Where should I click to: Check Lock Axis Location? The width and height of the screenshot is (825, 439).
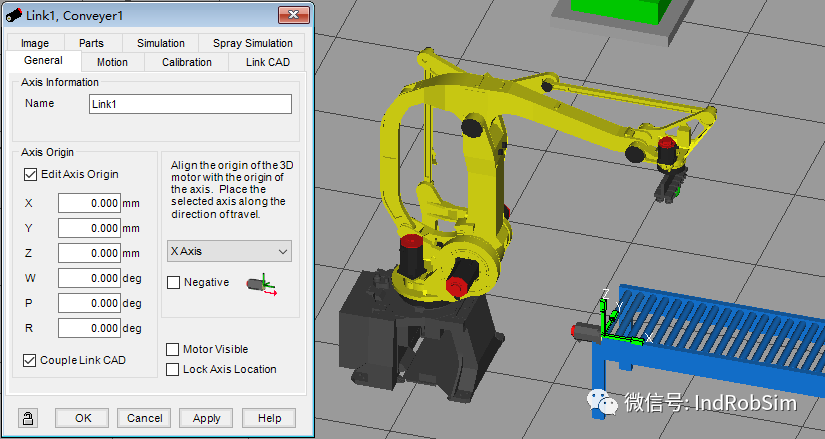click(x=173, y=370)
